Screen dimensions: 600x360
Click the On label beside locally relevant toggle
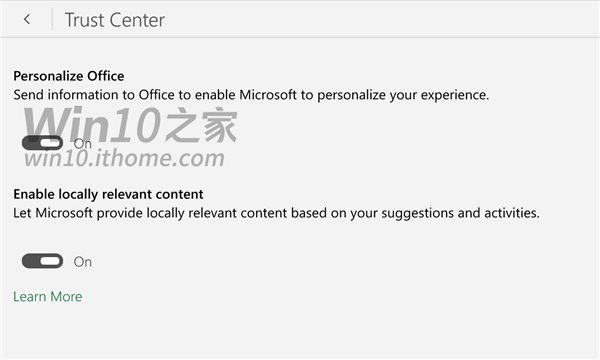[83, 262]
